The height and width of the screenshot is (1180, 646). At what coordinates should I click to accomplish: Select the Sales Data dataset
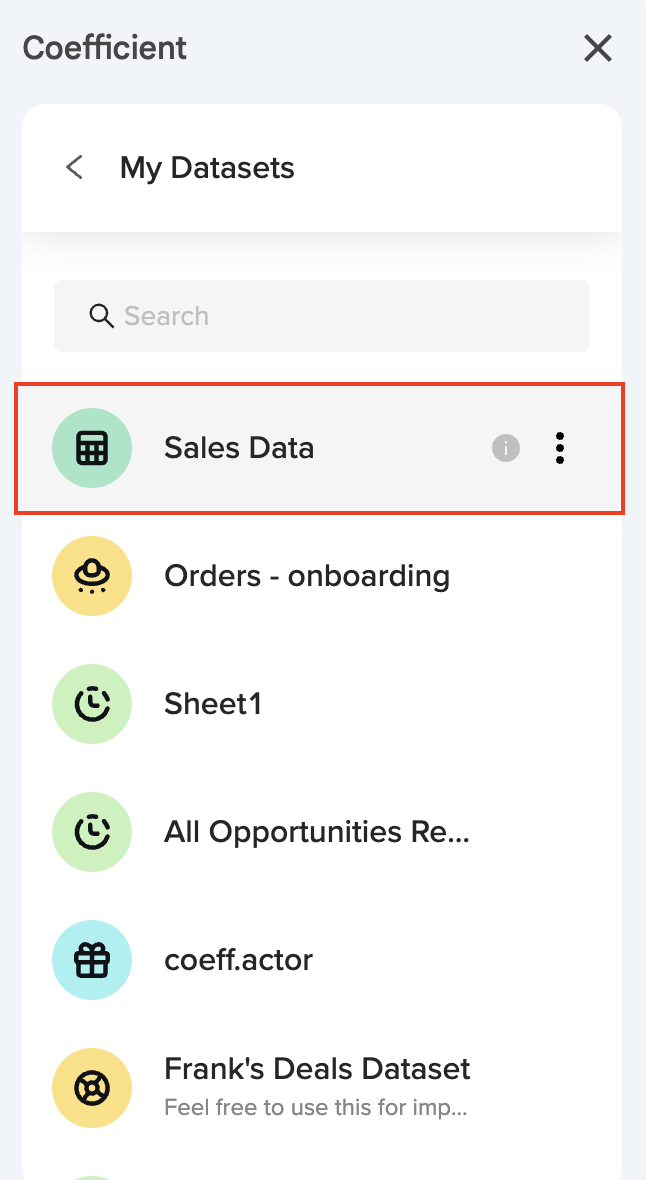click(239, 448)
